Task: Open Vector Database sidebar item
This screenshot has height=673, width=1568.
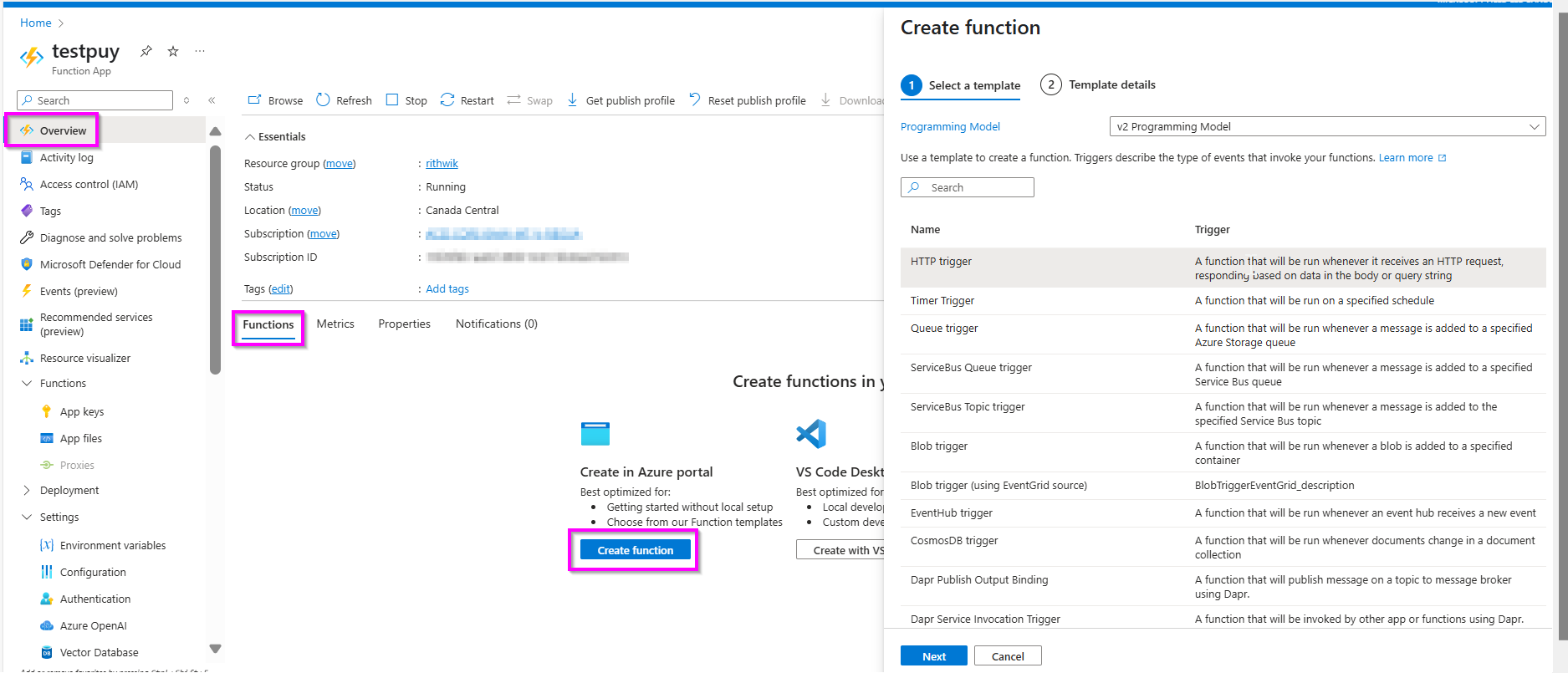Action: pos(100,652)
